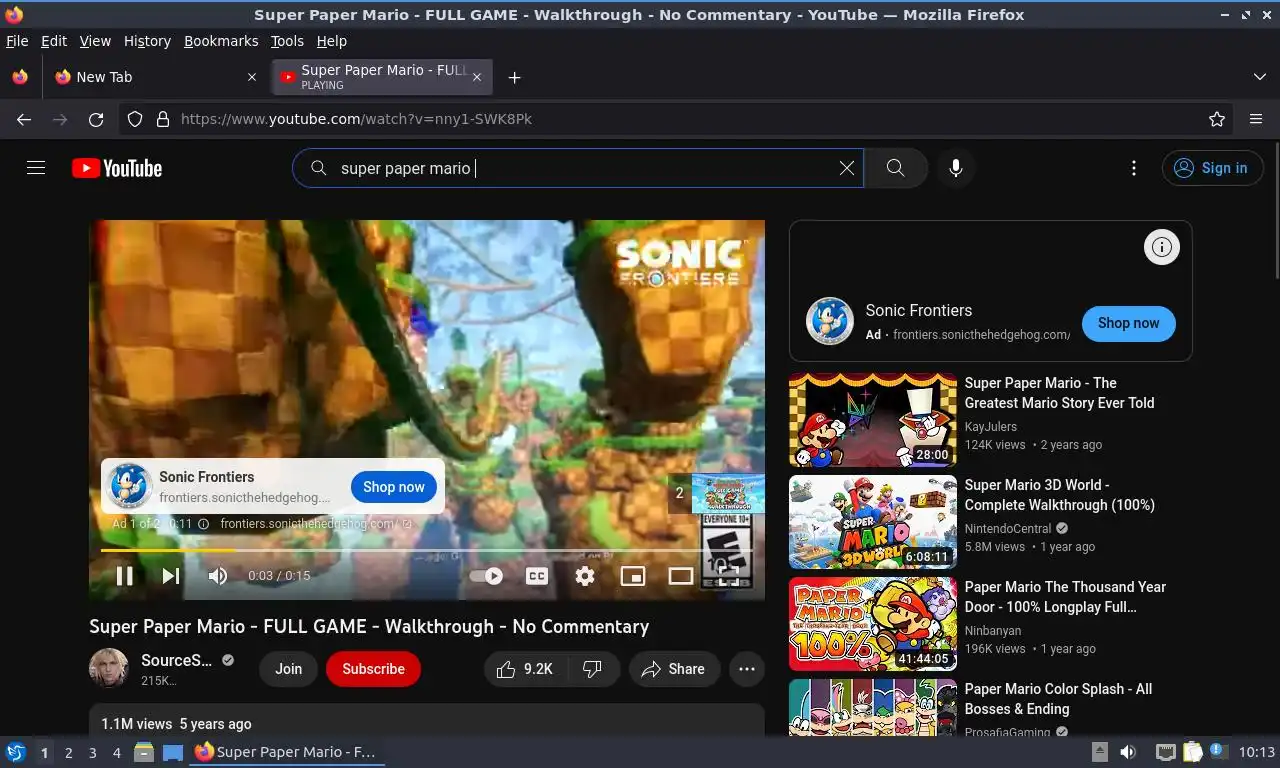Open the Sonic Frontiers ad title in the sidebar
1280x768 pixels.
click(x=918, y=310)
